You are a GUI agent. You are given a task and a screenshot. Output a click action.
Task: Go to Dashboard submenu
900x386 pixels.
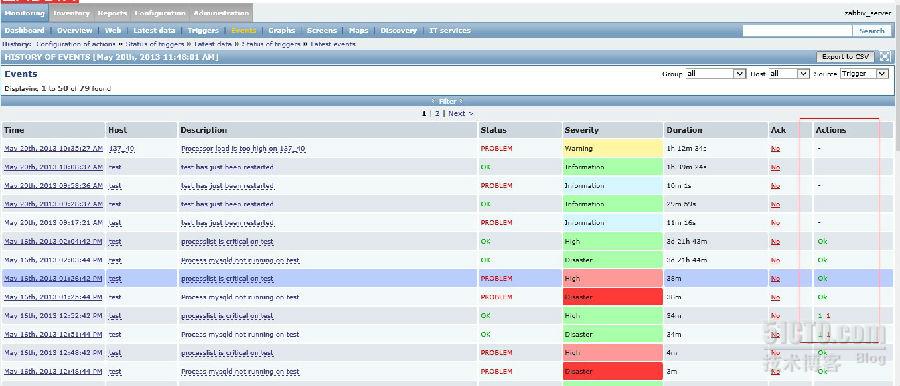25,30
